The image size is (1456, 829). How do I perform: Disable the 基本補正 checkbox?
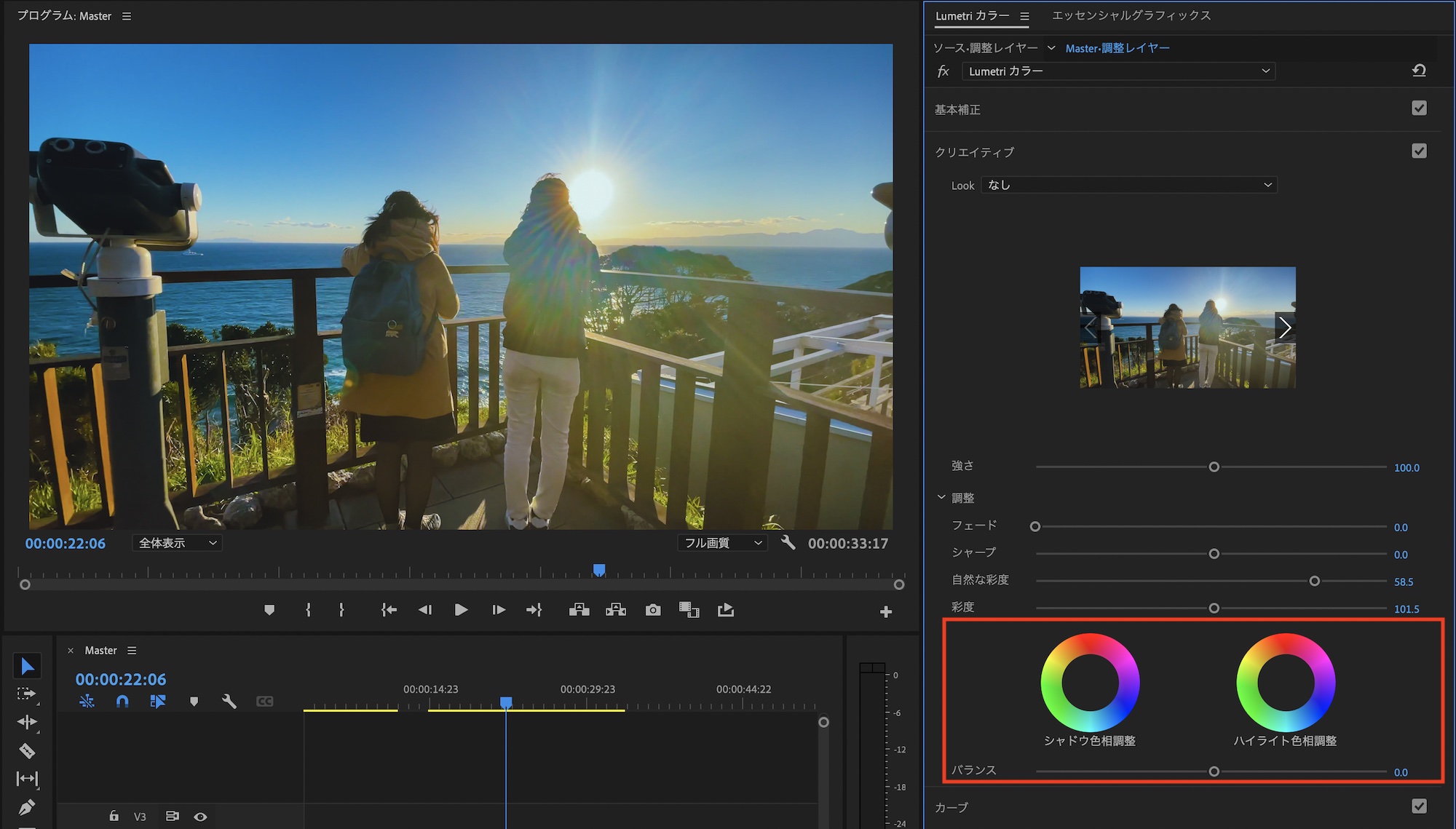1419,108
